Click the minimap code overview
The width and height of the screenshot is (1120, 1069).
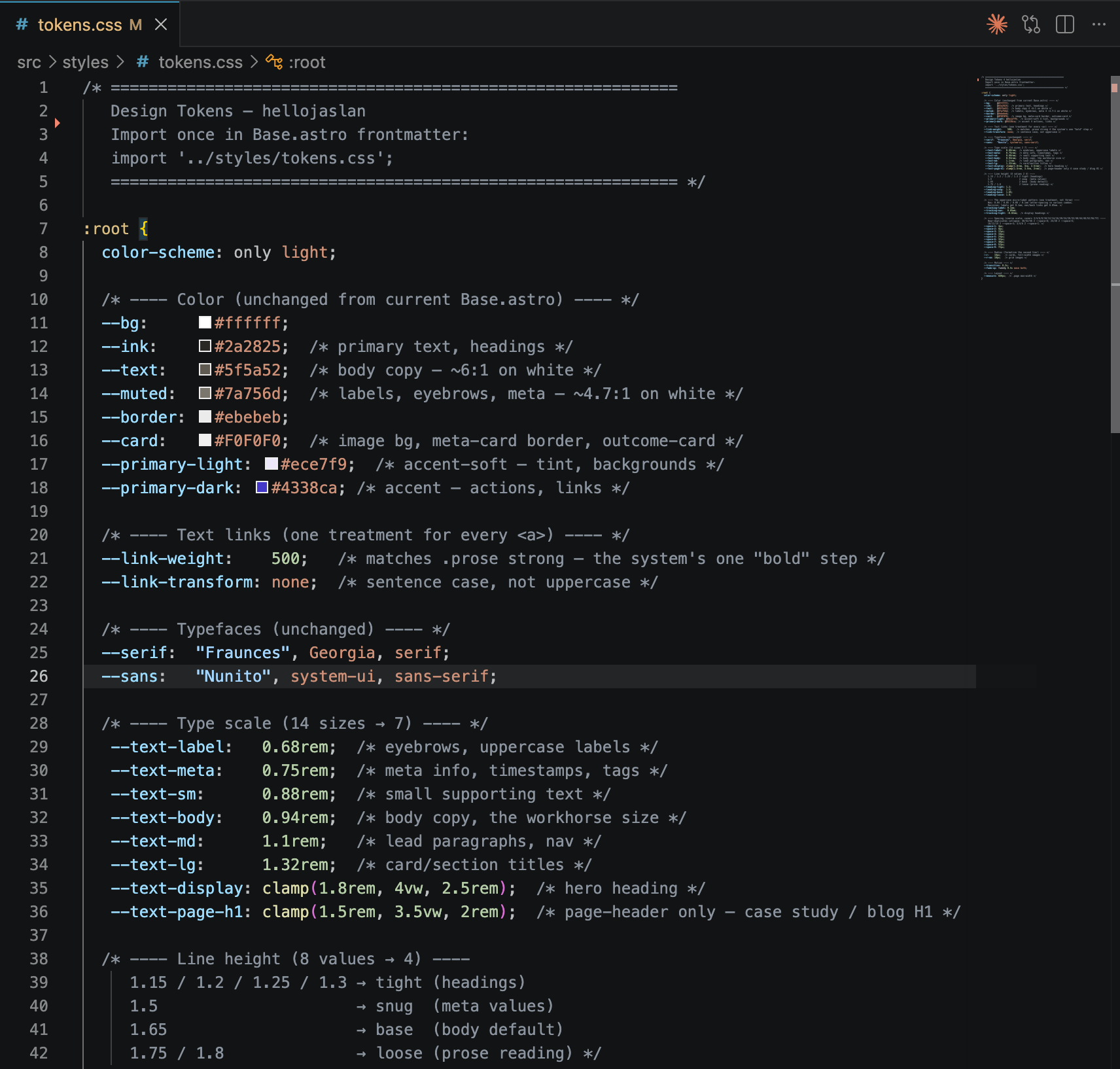pyautogui.click(x=1043, y=178)
